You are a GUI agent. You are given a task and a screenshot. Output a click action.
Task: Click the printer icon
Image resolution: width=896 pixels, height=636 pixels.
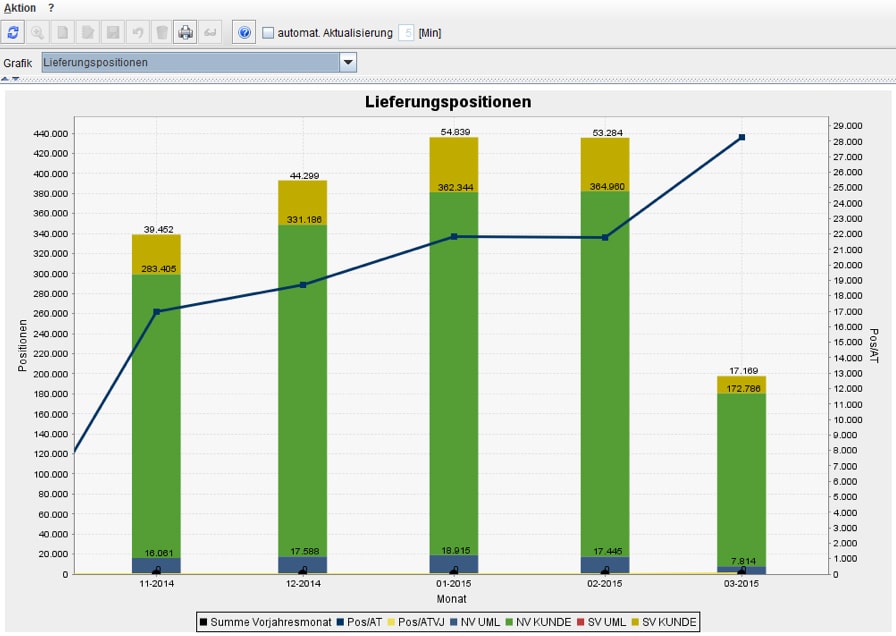point(185,33)
